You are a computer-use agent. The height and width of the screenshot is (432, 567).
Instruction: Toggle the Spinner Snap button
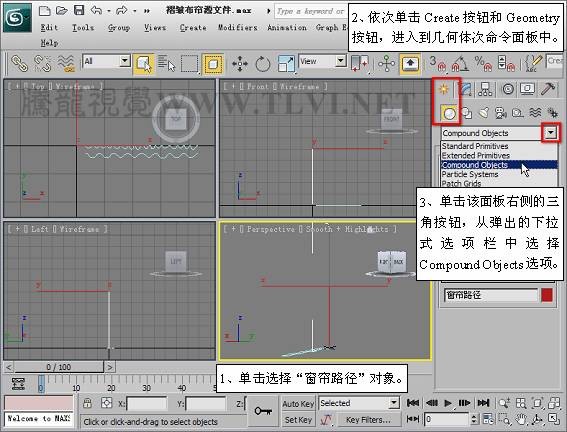[x=506, y=64]
